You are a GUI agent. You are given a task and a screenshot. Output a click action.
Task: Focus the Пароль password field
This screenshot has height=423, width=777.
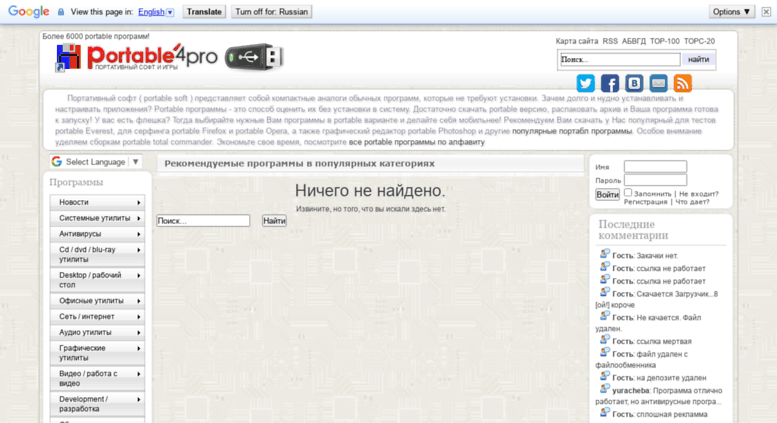click(x=655, y=180)
